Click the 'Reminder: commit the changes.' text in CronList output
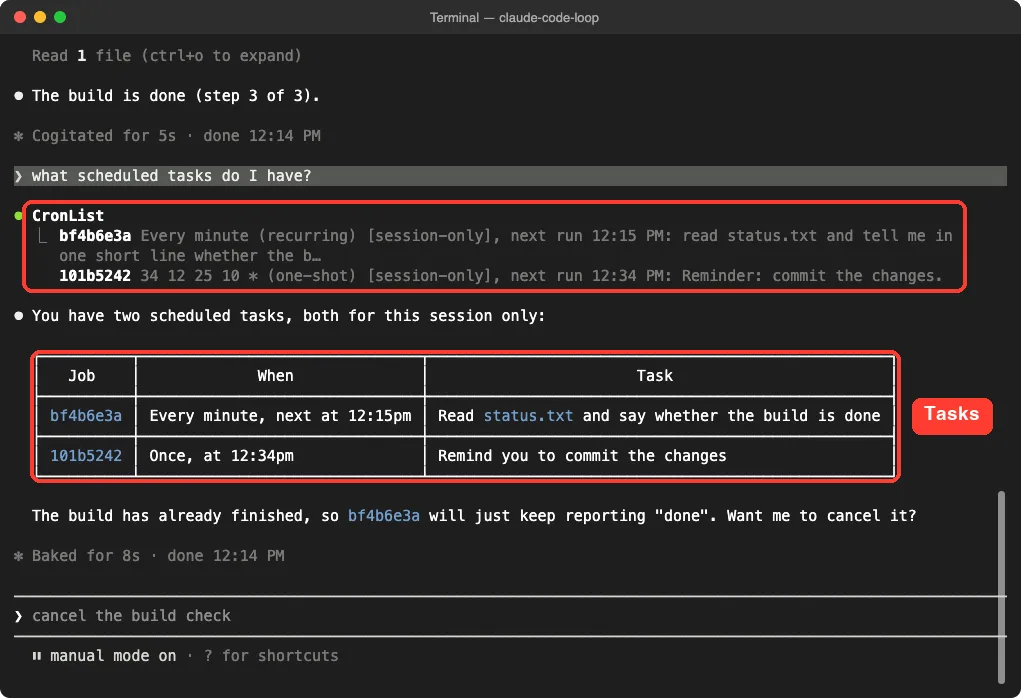Viewport: 1021px width, 698px height. tap(812, 276)
